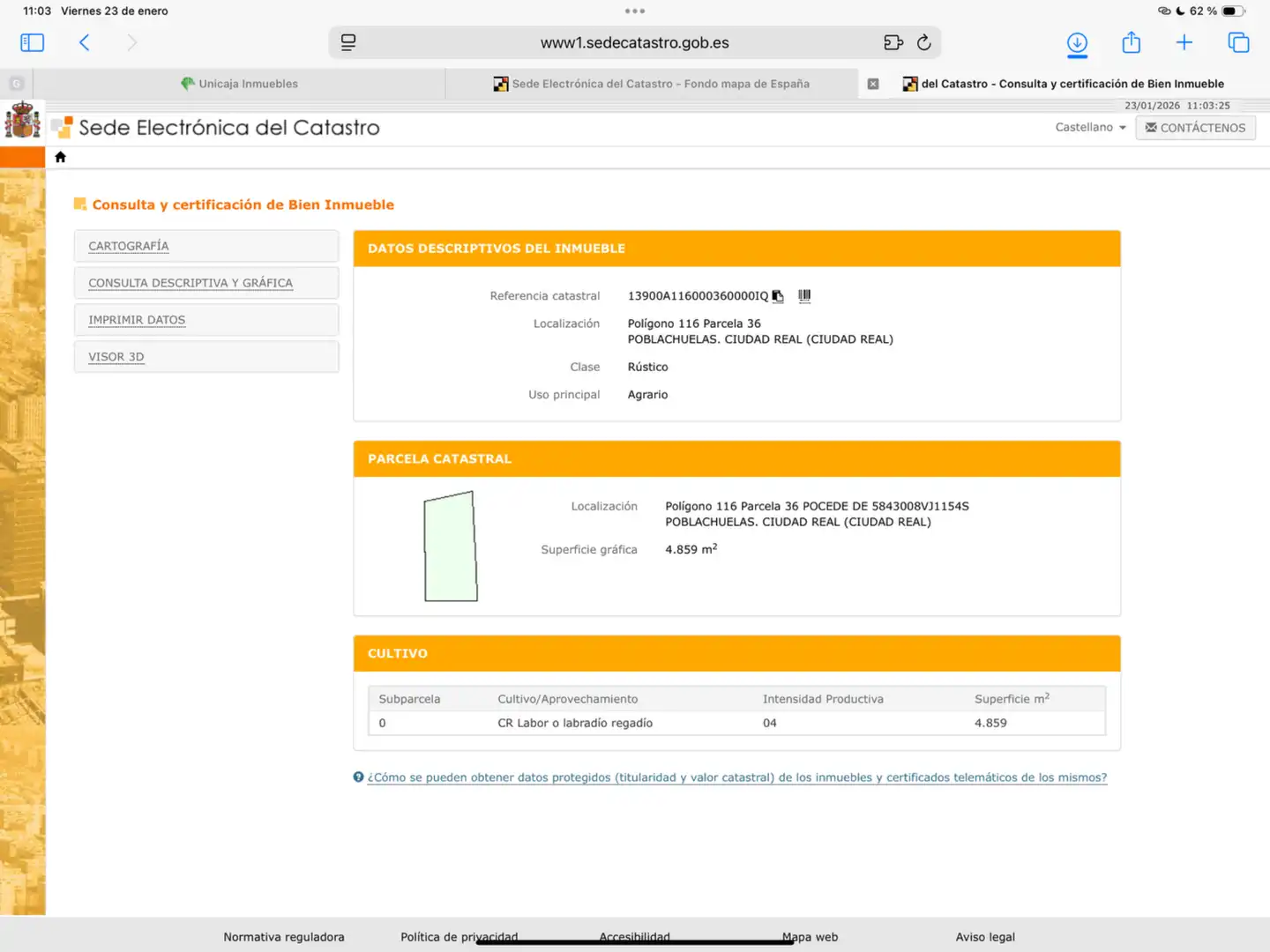This screenshot has height=952, width=1270.
Task: Switch to the Unicaja Inmuebles tab
Action: click(239, 84)
